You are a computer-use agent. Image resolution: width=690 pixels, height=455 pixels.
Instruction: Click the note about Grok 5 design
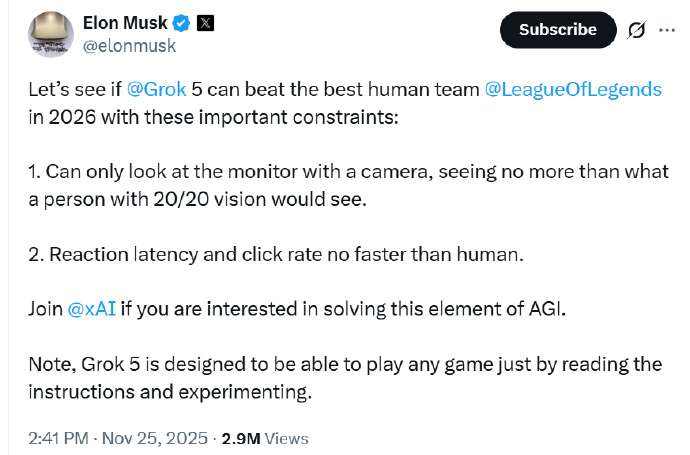coord(345,365)
